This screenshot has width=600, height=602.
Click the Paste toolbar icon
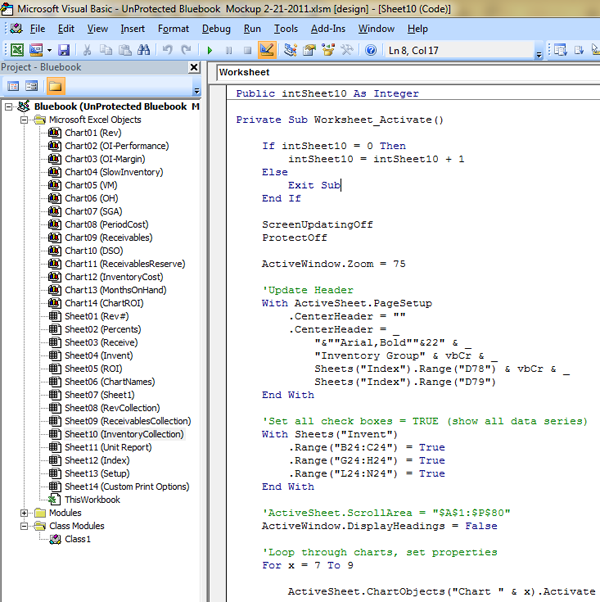[x=125, y=50]
